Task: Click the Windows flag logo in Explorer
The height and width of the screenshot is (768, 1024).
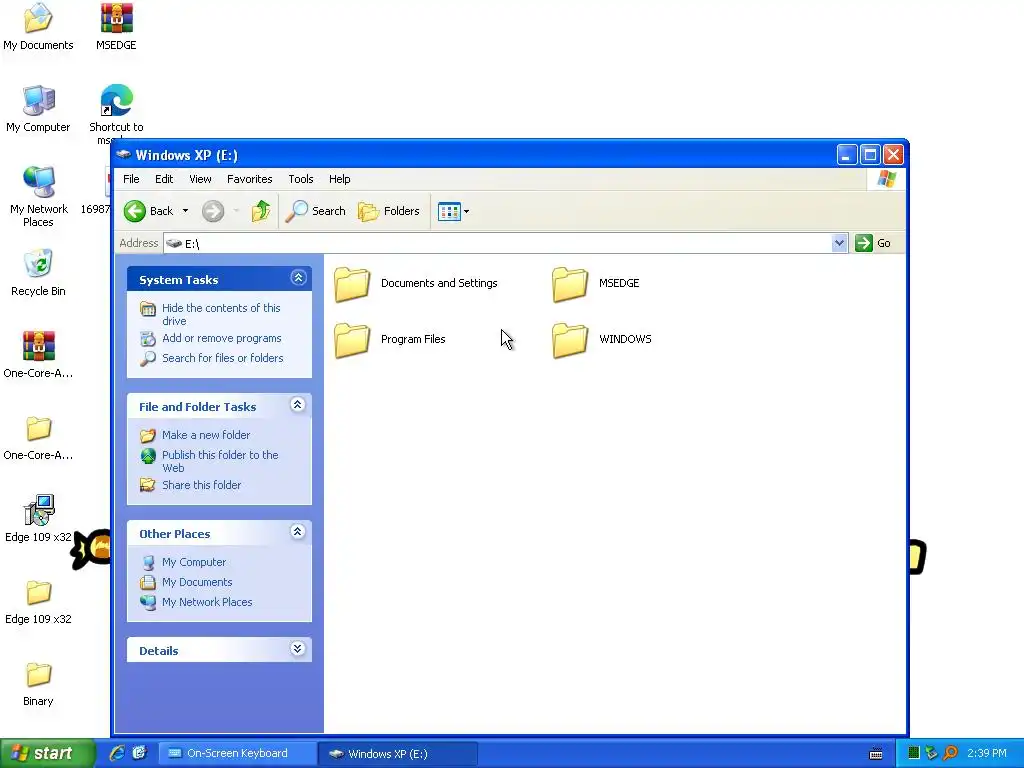Action: pyautogui.click(x=886, y=179)
